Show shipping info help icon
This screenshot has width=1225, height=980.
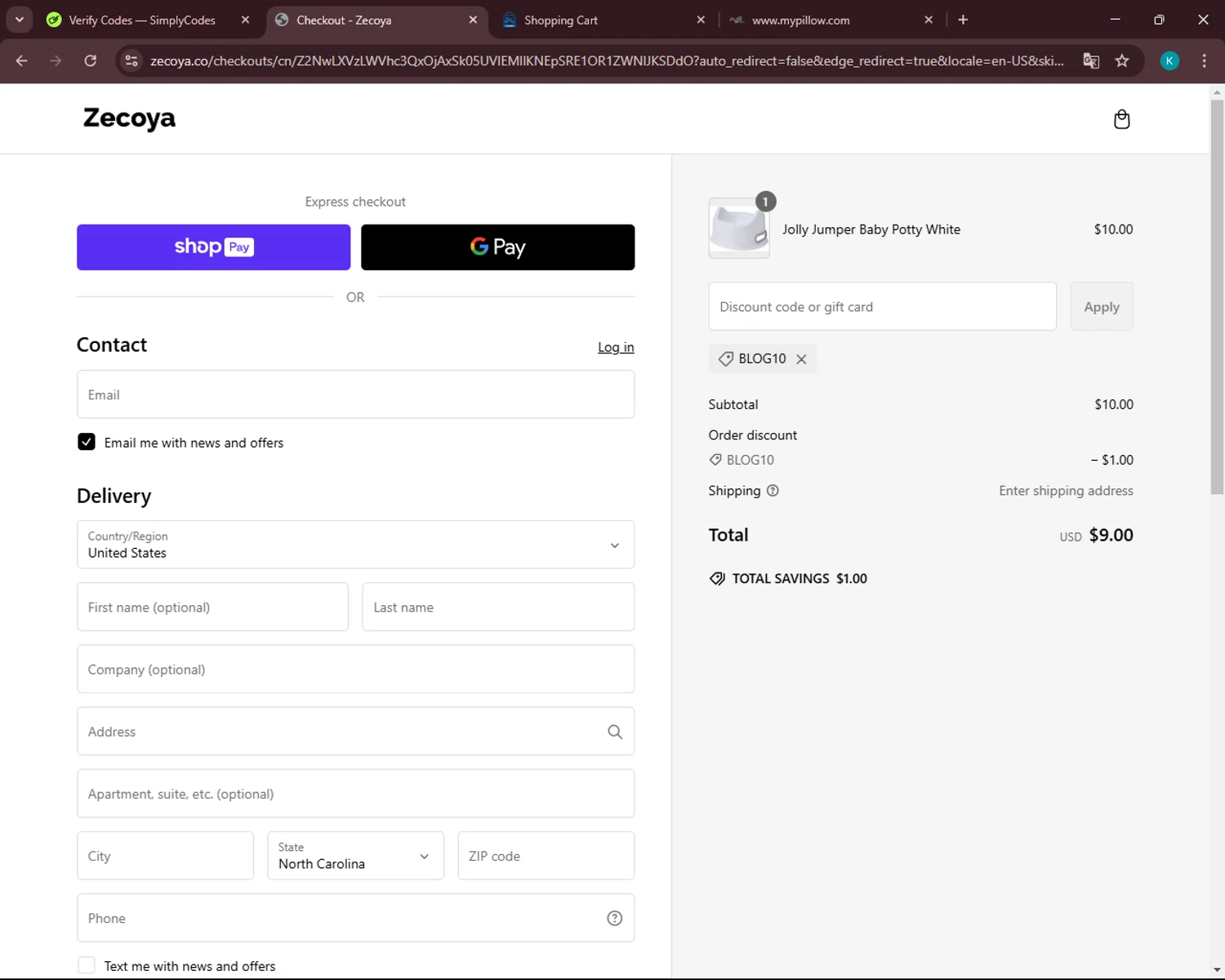tap(773, 491)
